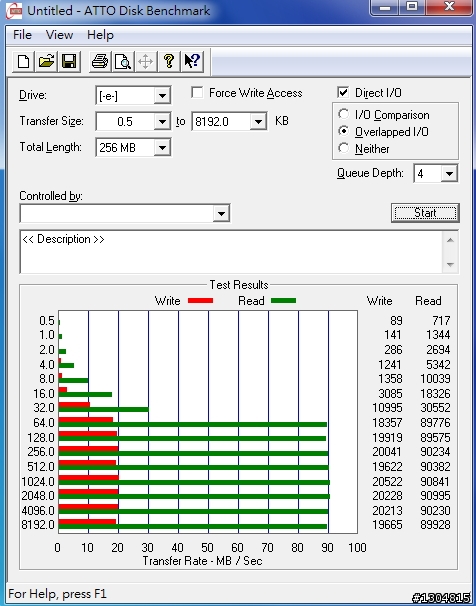Open the Help menu
476x606 pixels.
coord(100,35)
